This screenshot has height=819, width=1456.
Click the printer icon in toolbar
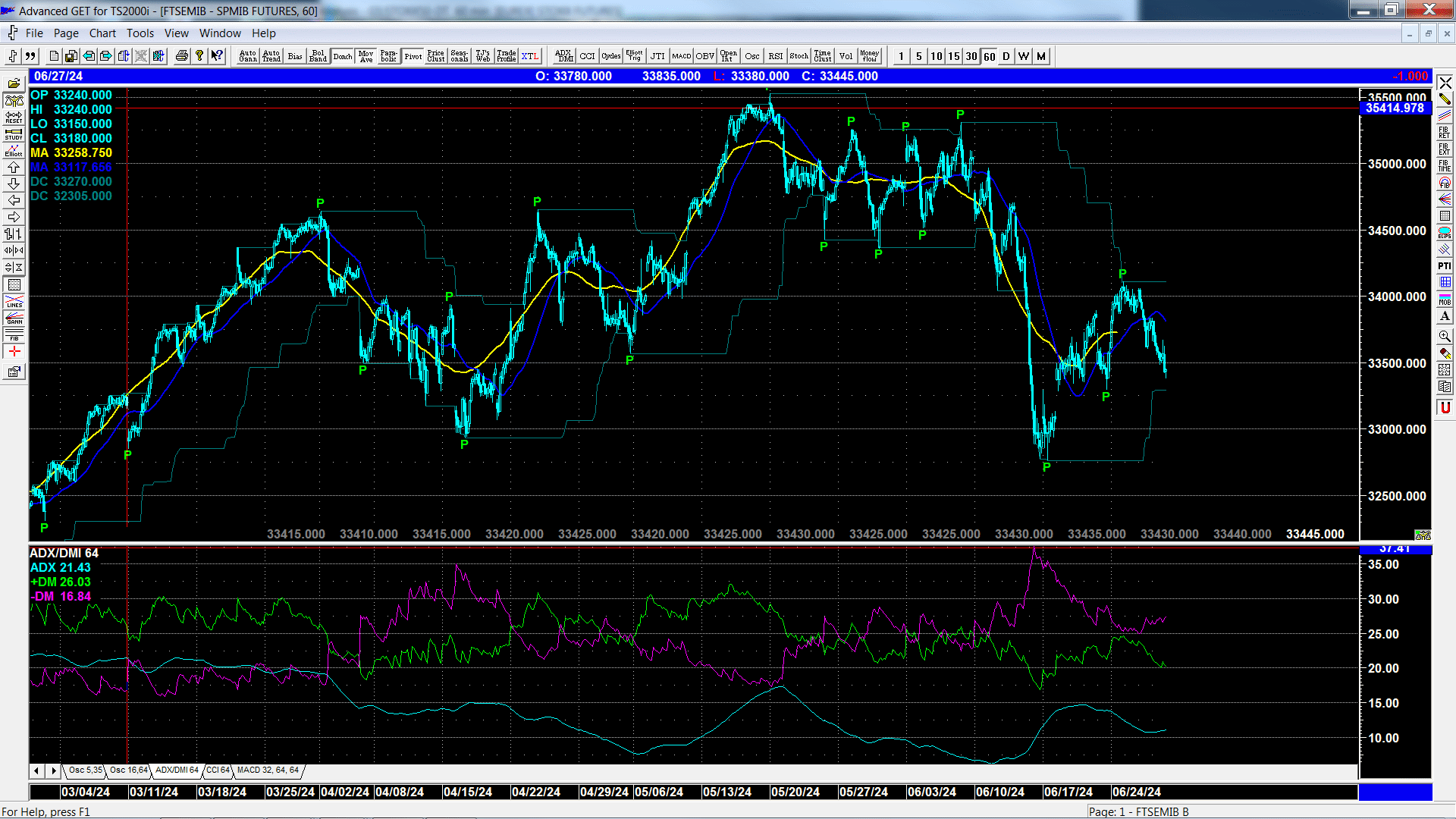[181, 56]
